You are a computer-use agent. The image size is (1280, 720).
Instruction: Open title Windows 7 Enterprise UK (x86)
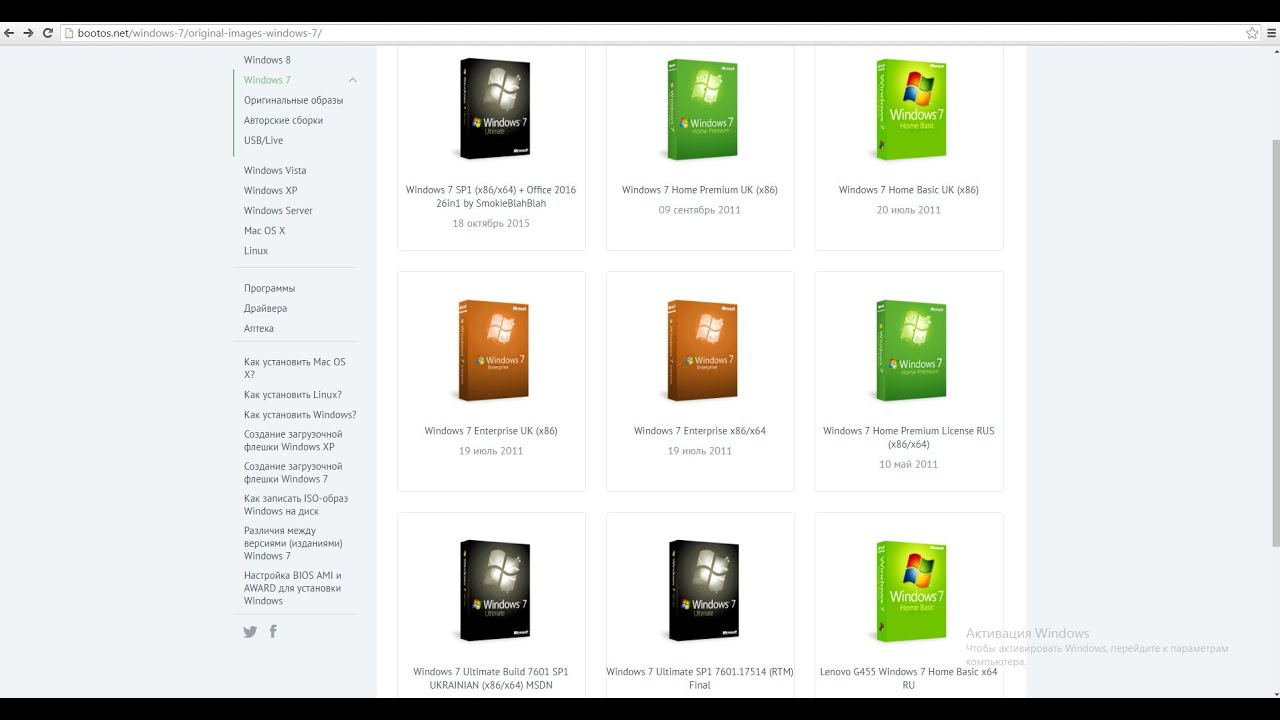pyautogui.click(x=491, y=431)
